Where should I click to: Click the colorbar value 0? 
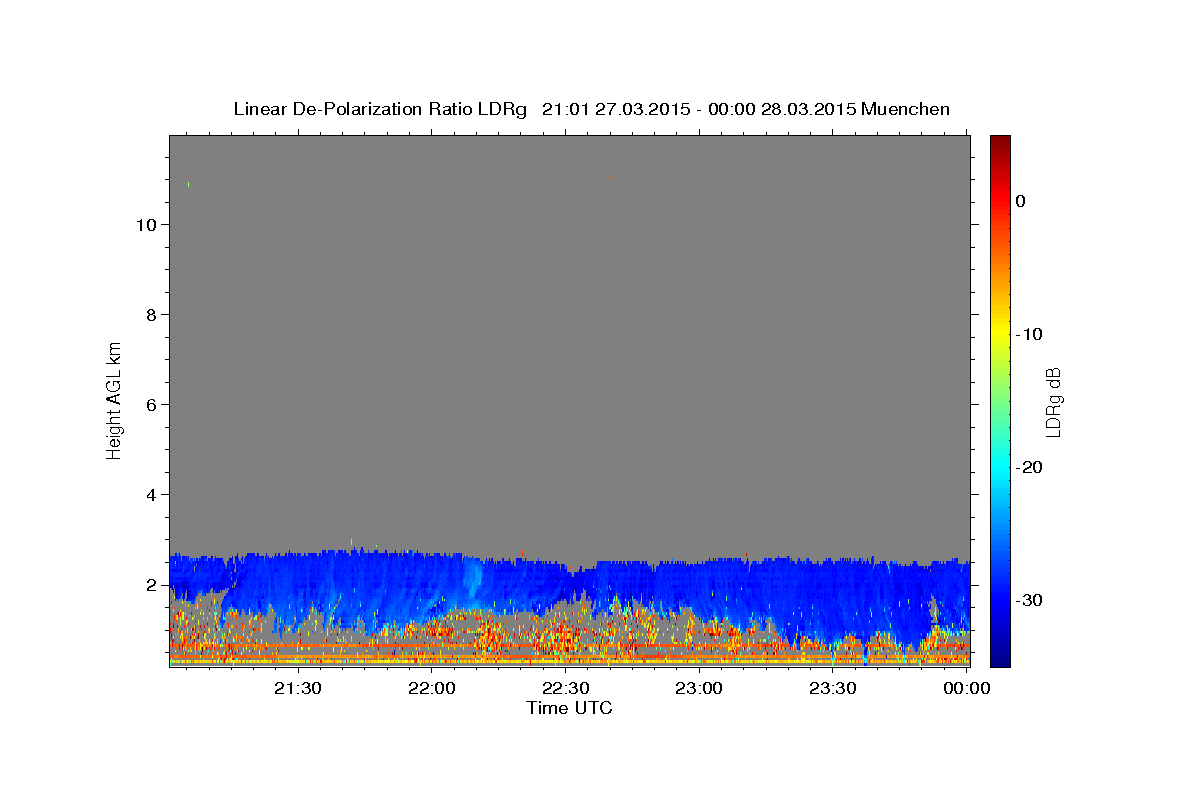click(1021, 201)
